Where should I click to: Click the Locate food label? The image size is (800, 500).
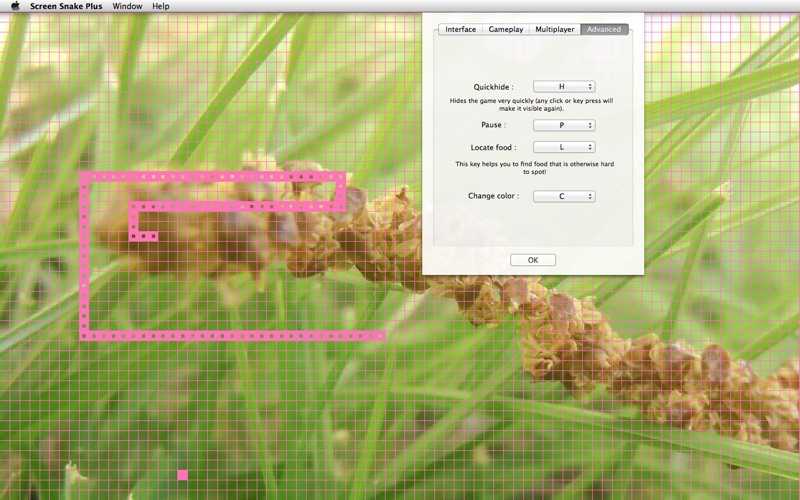[493, 147]
